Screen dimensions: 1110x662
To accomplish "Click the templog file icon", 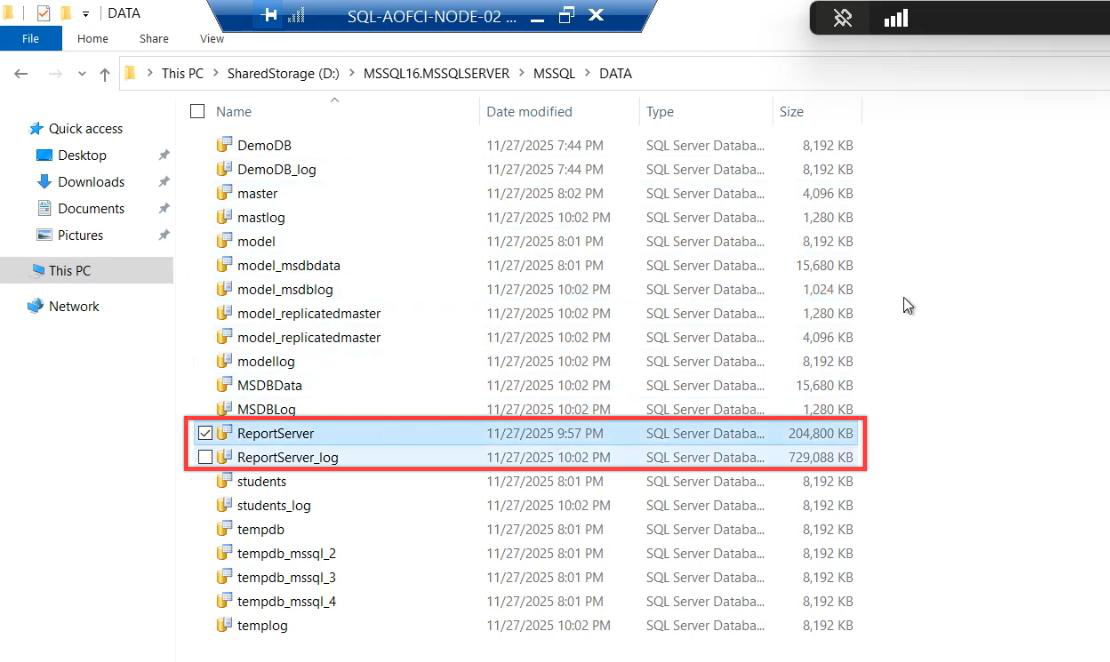I will 224,625.
